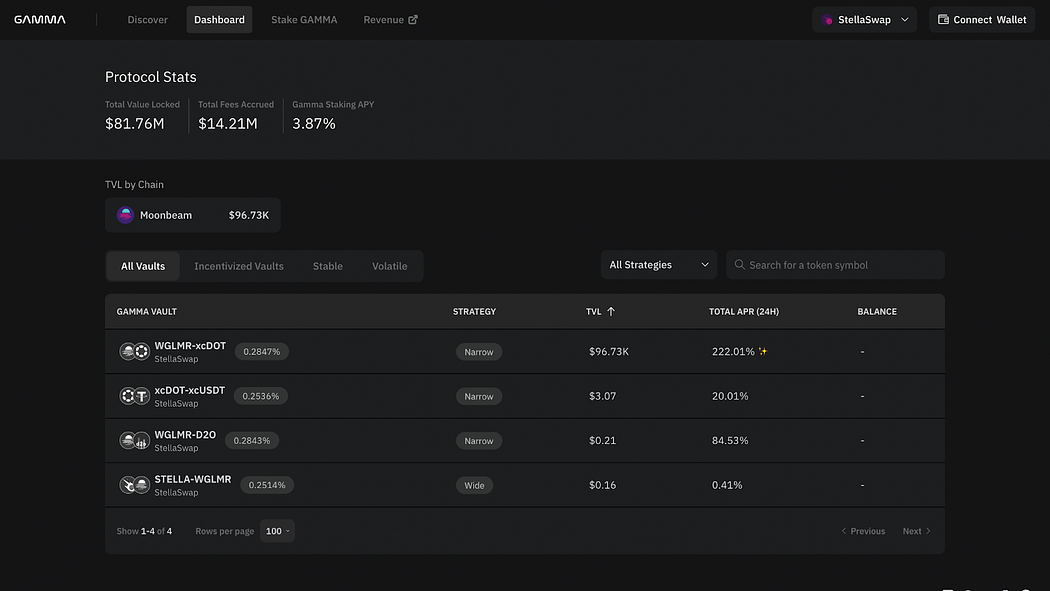The height and width of the screenshot is (591, 1050).
Task: Click the $0.21 TVL value
Action: (603, 440)
